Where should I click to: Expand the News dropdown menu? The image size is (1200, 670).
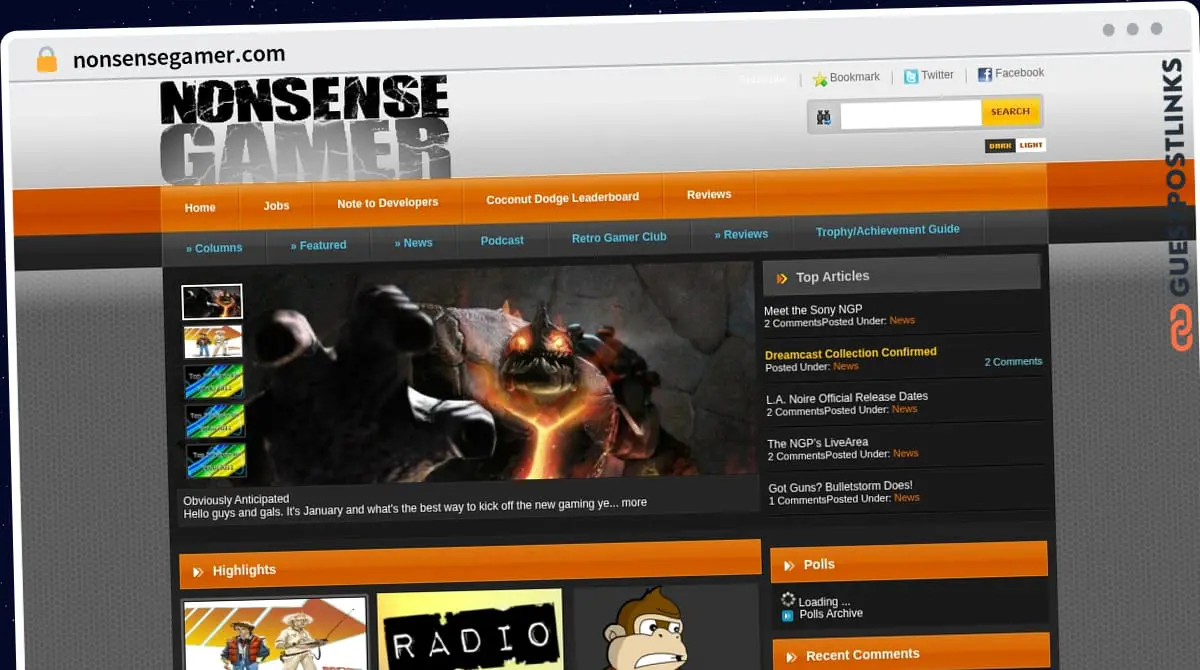point(414,242)
